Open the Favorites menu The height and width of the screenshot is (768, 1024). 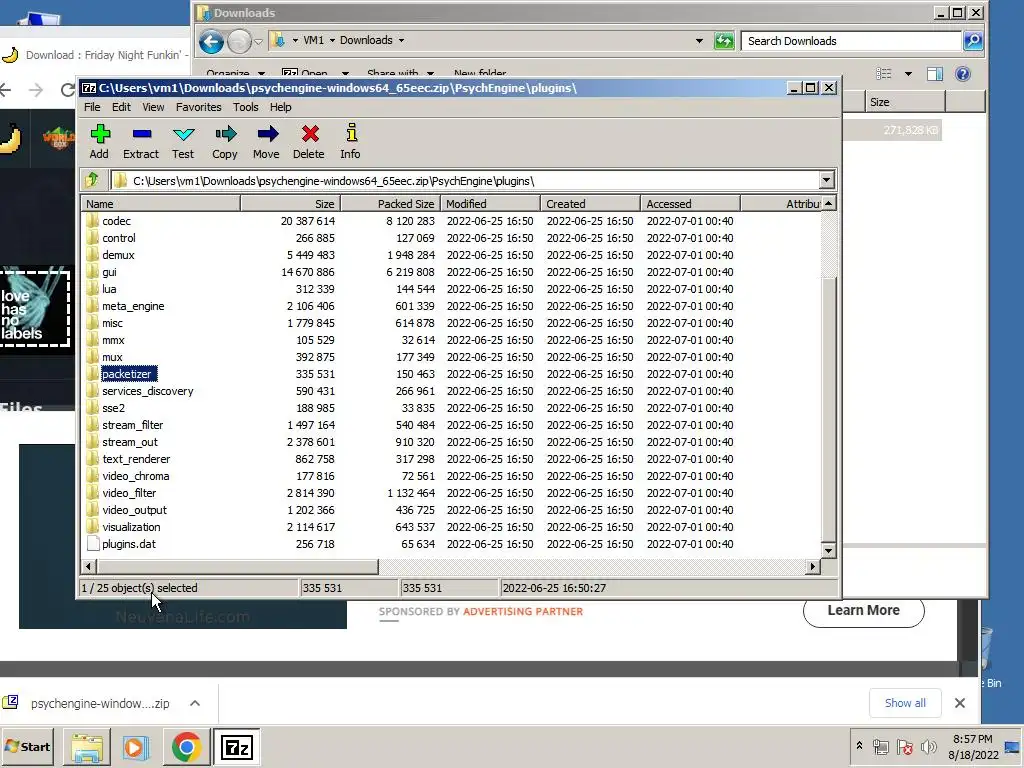tap(199, 107)
